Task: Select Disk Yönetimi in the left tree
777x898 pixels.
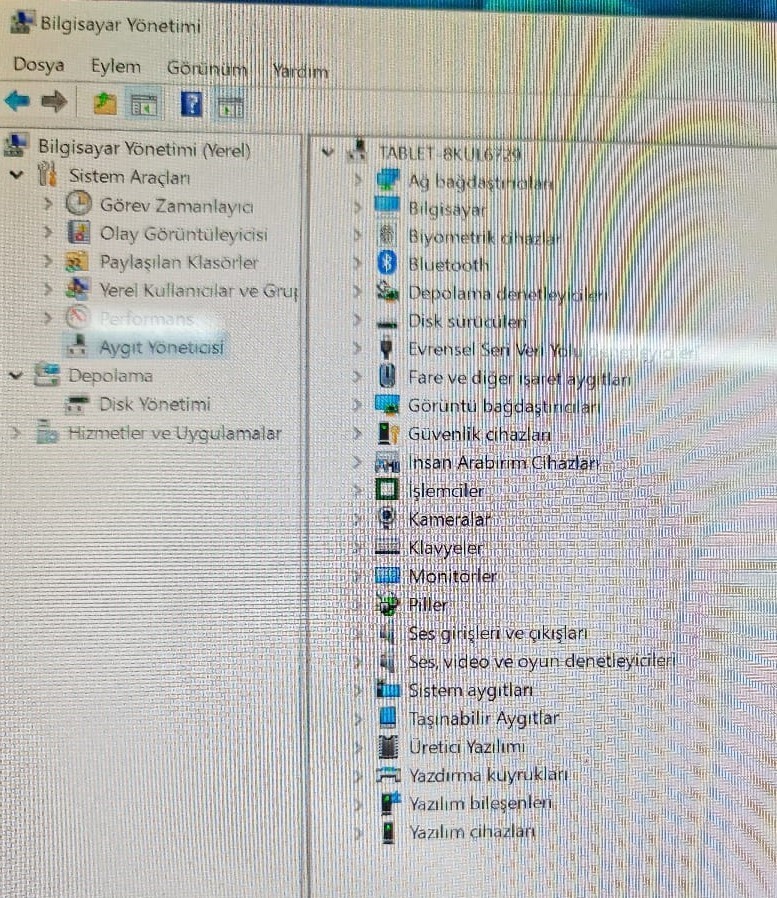Action: pos(154,404)
